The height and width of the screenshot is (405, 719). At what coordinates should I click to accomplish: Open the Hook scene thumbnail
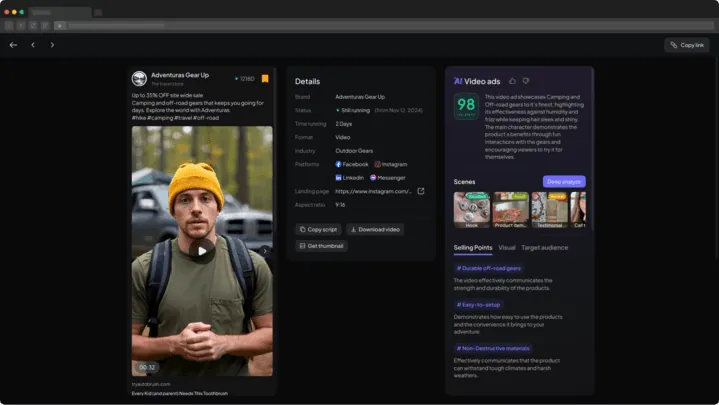pos(471,210)
